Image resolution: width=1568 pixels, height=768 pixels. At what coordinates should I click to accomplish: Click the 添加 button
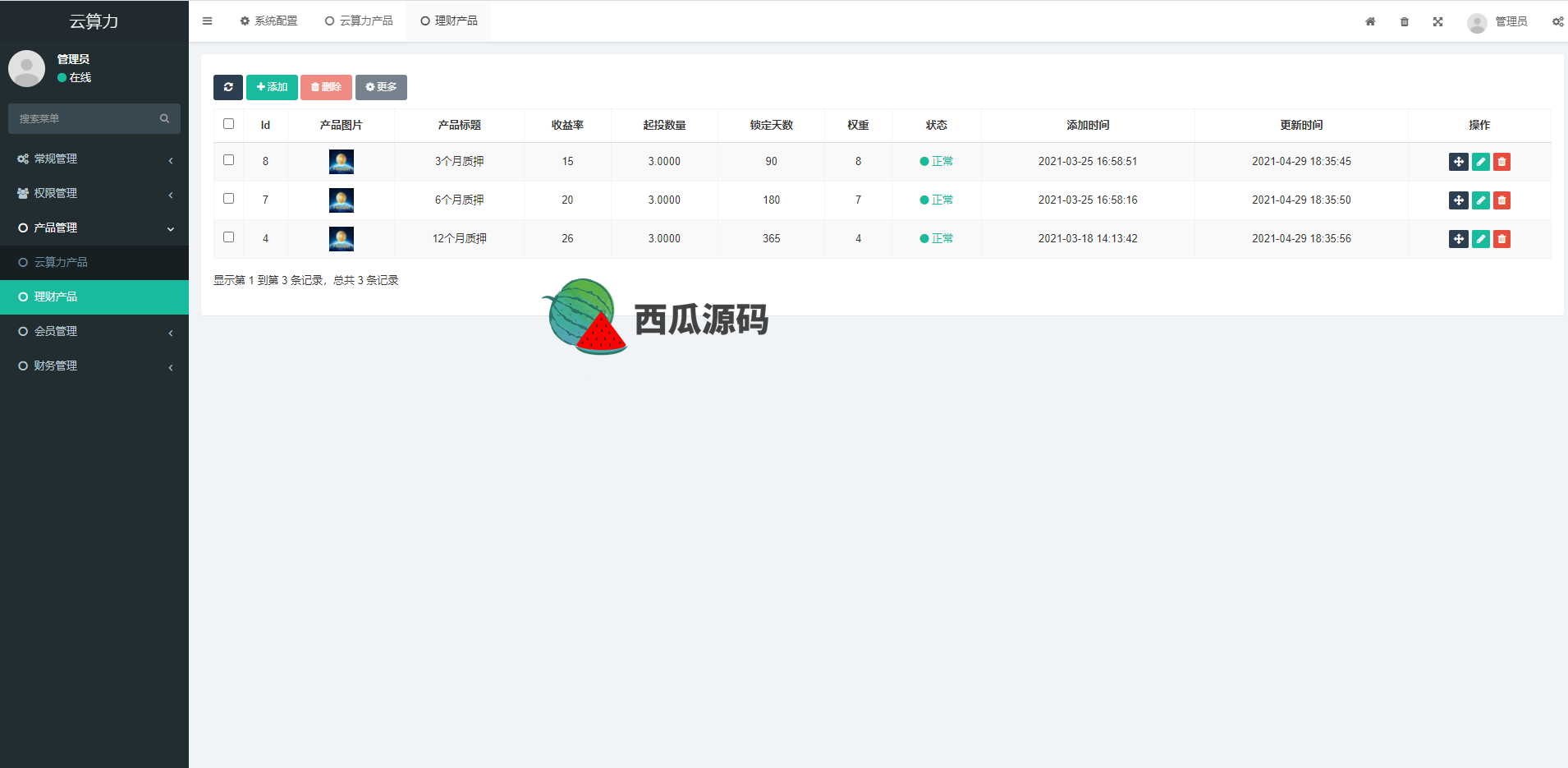point(272,87)
